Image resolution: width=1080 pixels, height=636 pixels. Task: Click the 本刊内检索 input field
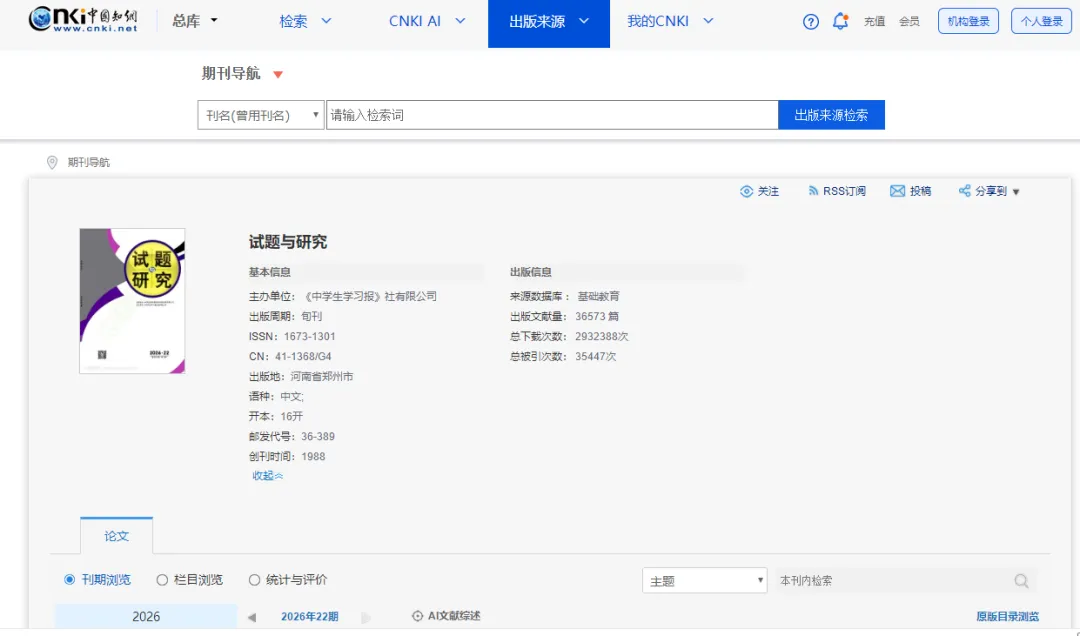893,581
